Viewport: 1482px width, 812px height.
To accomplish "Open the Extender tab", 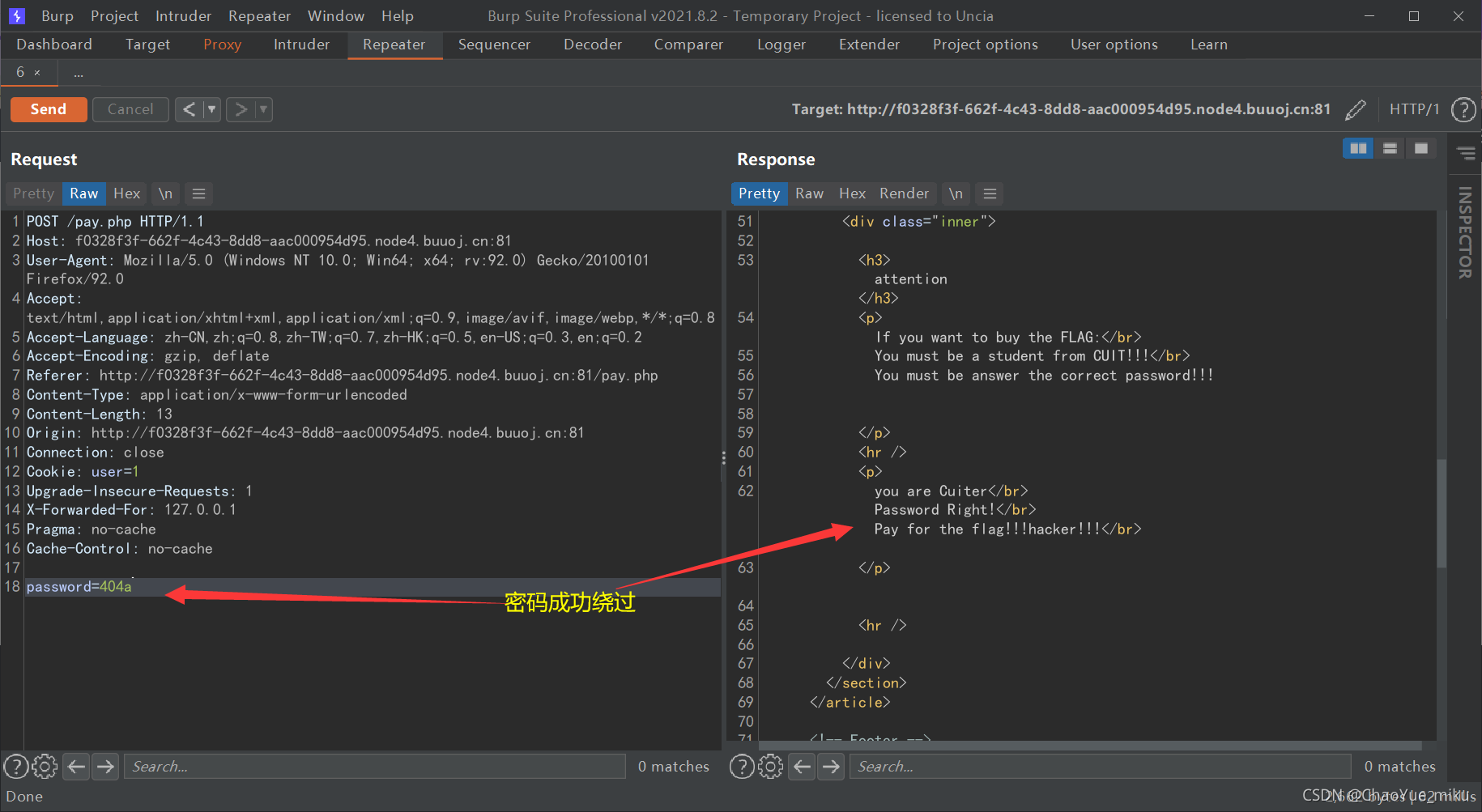I will pos(869,45).
